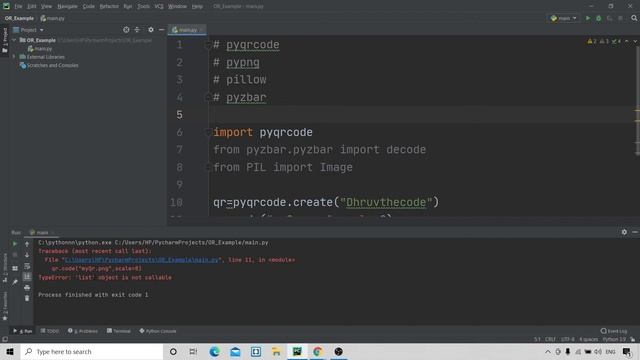Open the Run tool window button at bottom
This screenshot has height=360, width=640.
(23, 331)
